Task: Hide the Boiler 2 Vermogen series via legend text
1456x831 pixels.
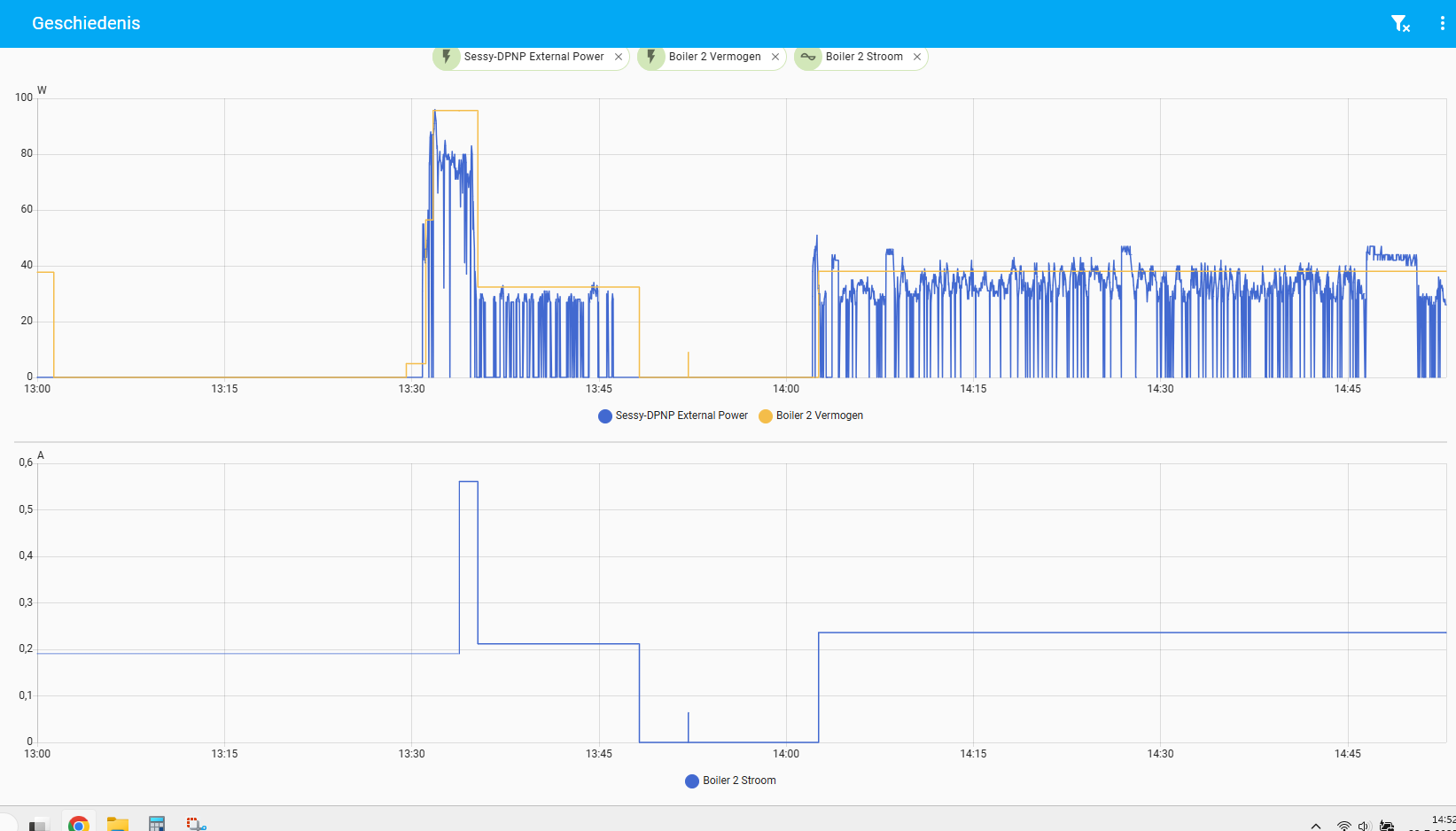Action: point(820,415)
